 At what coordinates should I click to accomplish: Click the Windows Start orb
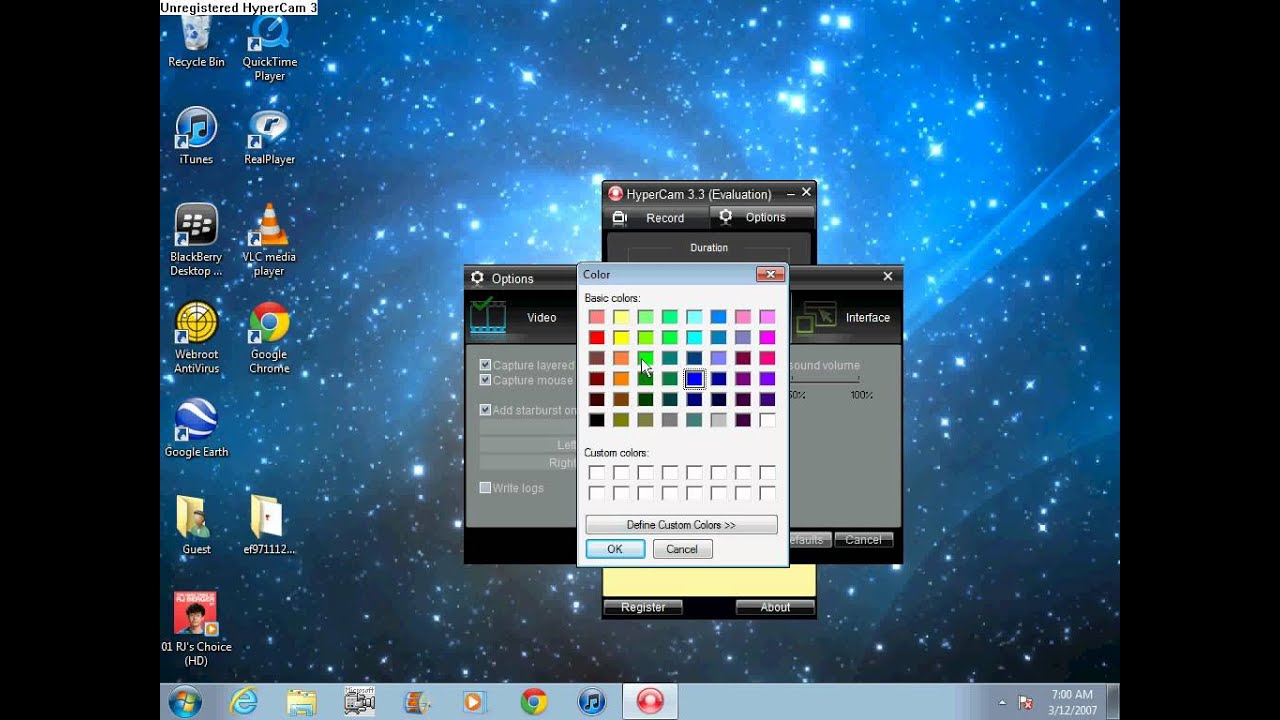click(x=185, y=702)
